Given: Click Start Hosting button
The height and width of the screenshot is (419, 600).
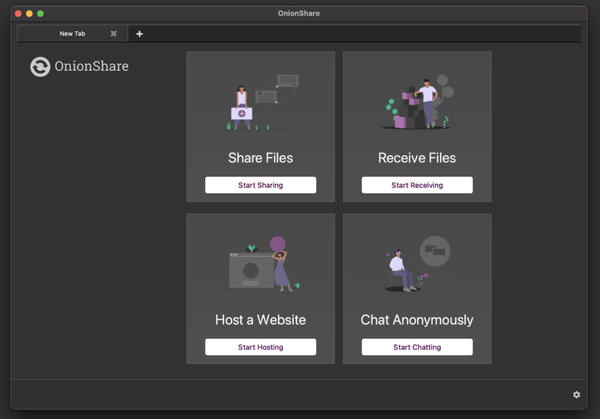Looking at the screenshot, I should point(261,347).
